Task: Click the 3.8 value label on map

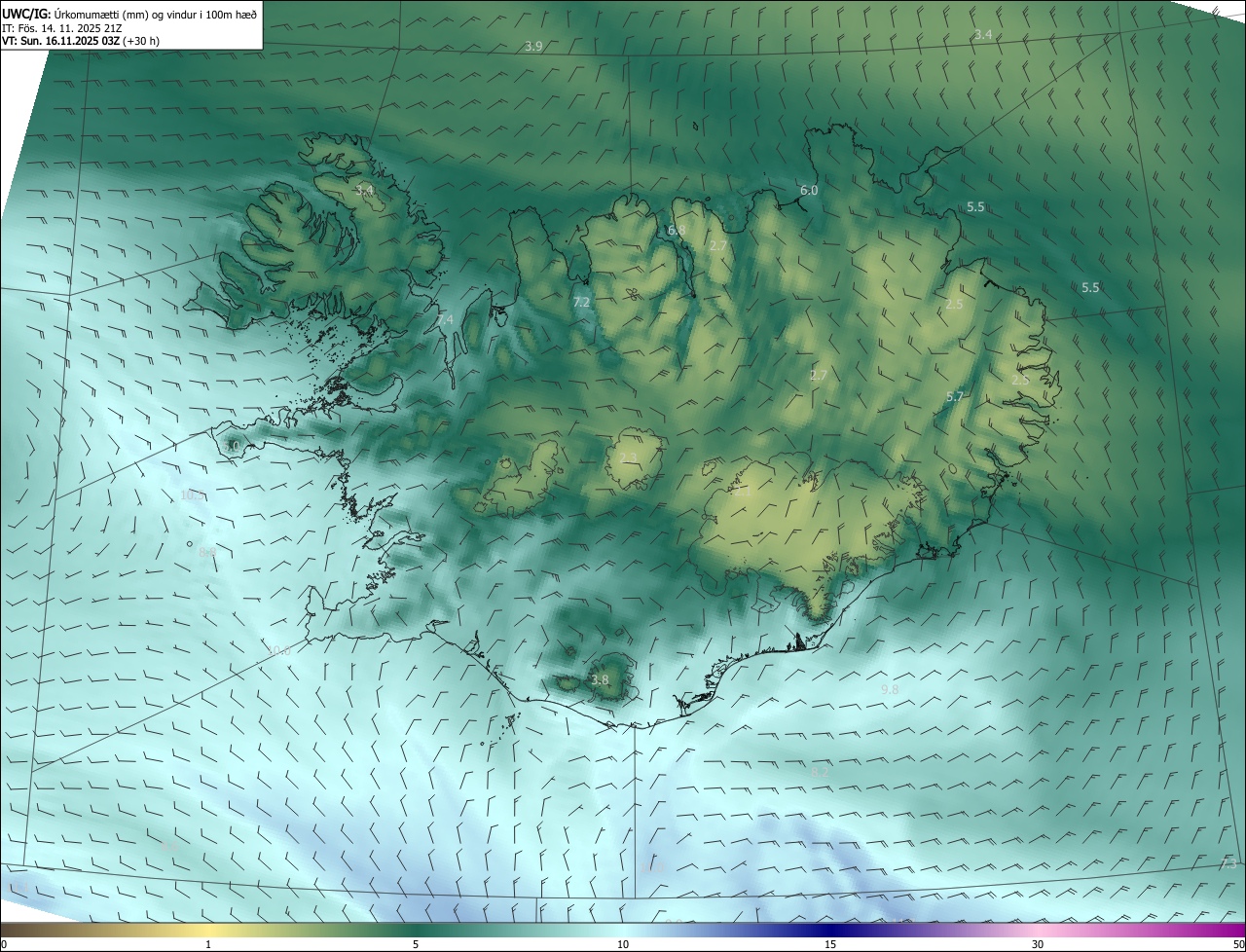Action: (600, 680)
